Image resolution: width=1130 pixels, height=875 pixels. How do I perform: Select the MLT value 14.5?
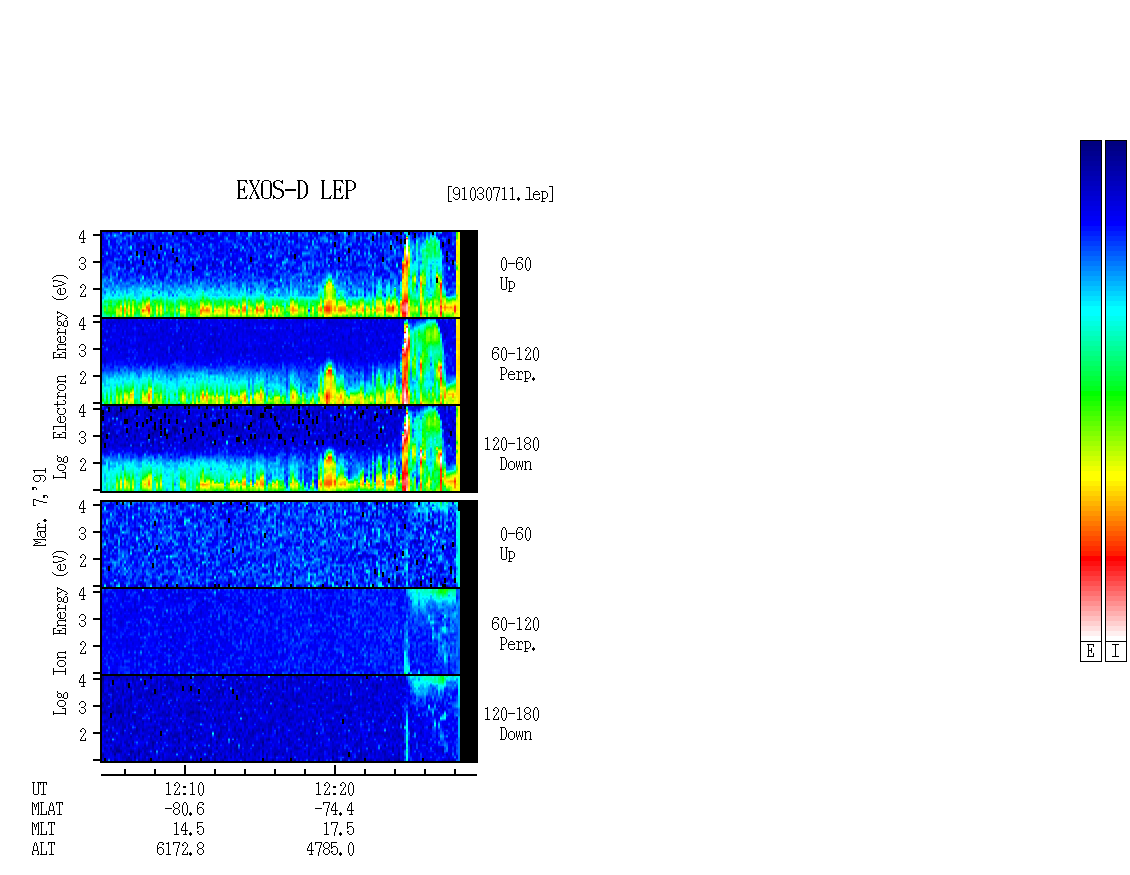tap(188, 830)
